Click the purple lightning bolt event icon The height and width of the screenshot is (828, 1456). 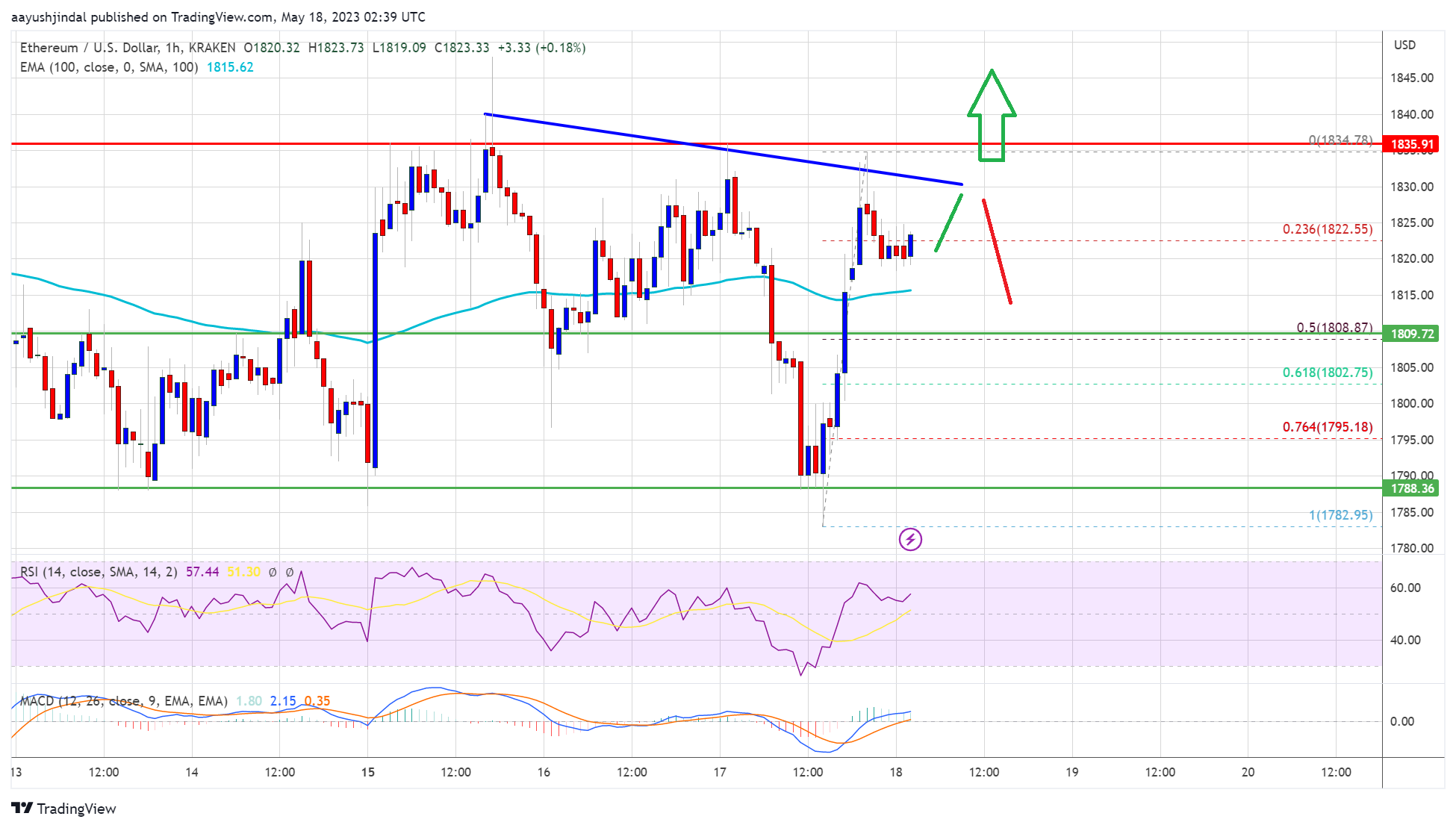tap(910, 539)
